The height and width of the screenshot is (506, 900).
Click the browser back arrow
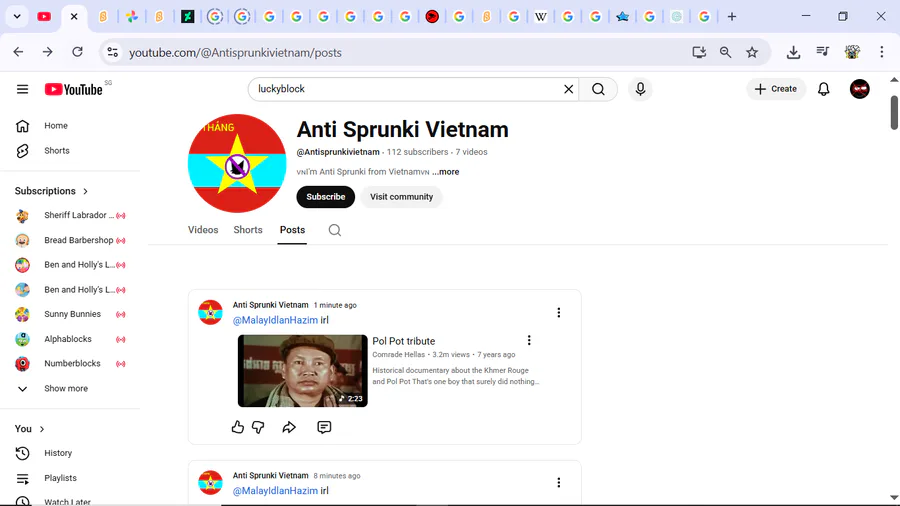[18, 53]
